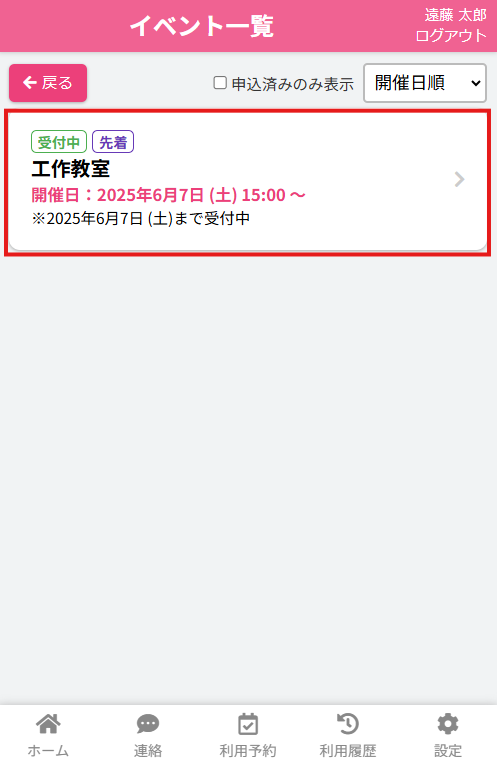Click the user name 遠藤 太郎
This screenshot has width=497, height=761.
[x=455, y=15]
